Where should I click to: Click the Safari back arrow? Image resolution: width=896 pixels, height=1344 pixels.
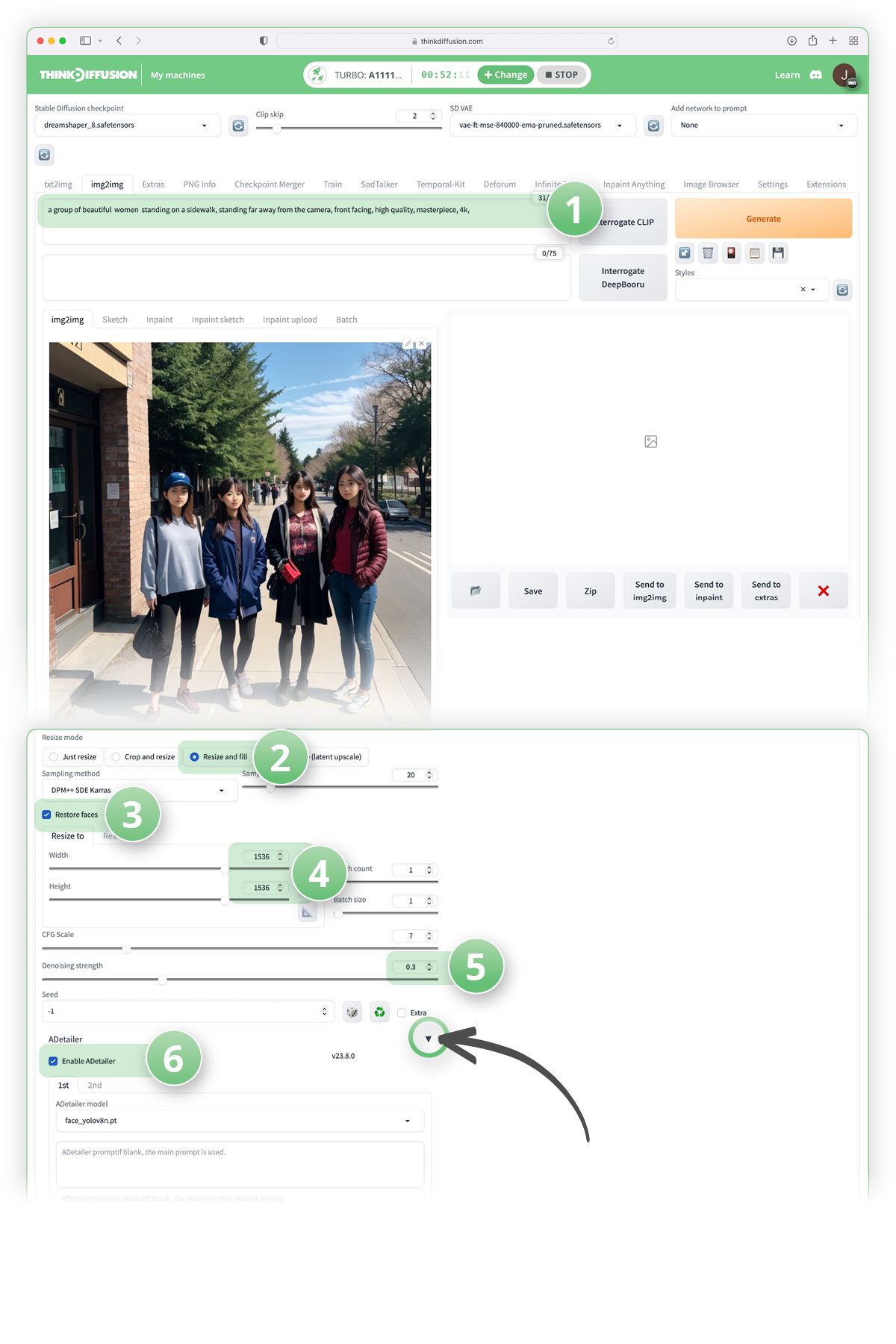[119, 41]
